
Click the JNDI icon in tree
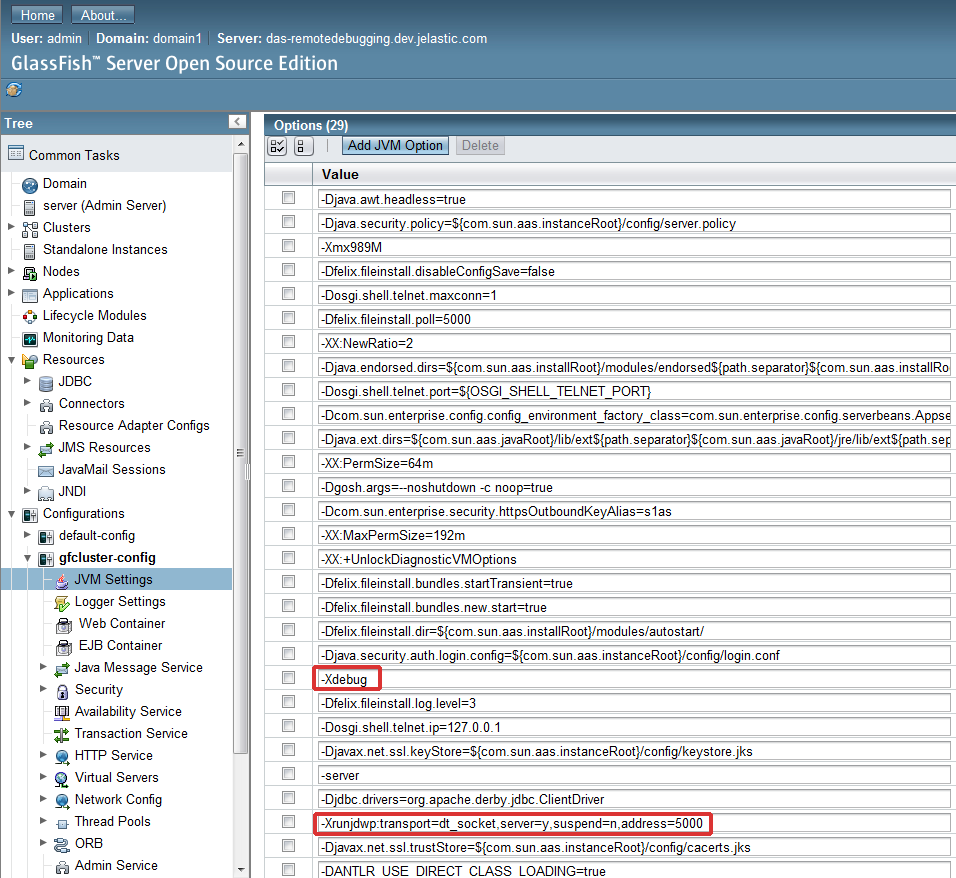coord(46,493)
